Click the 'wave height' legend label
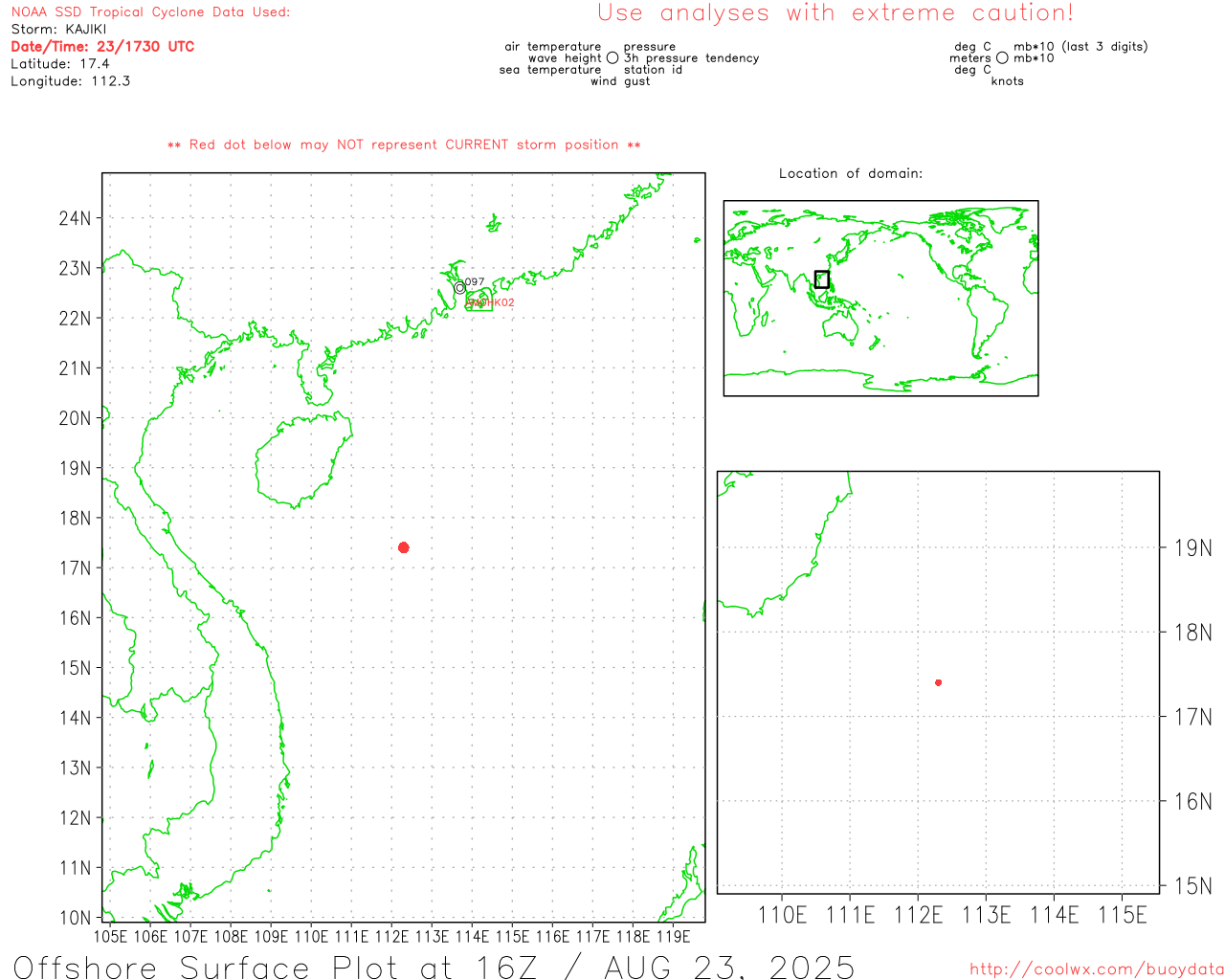This screenshot has width=1225, height=980. point(565,58)
